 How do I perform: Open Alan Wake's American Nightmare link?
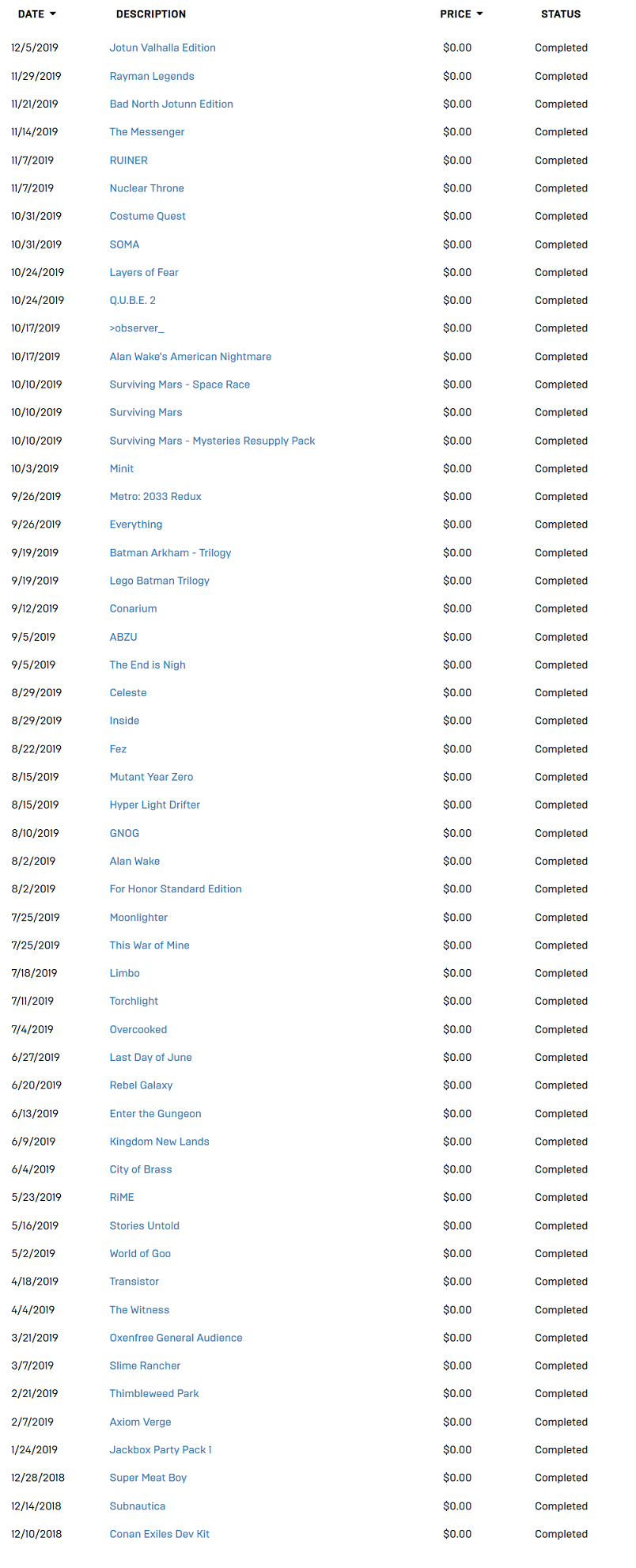click(x=190, y=357)
